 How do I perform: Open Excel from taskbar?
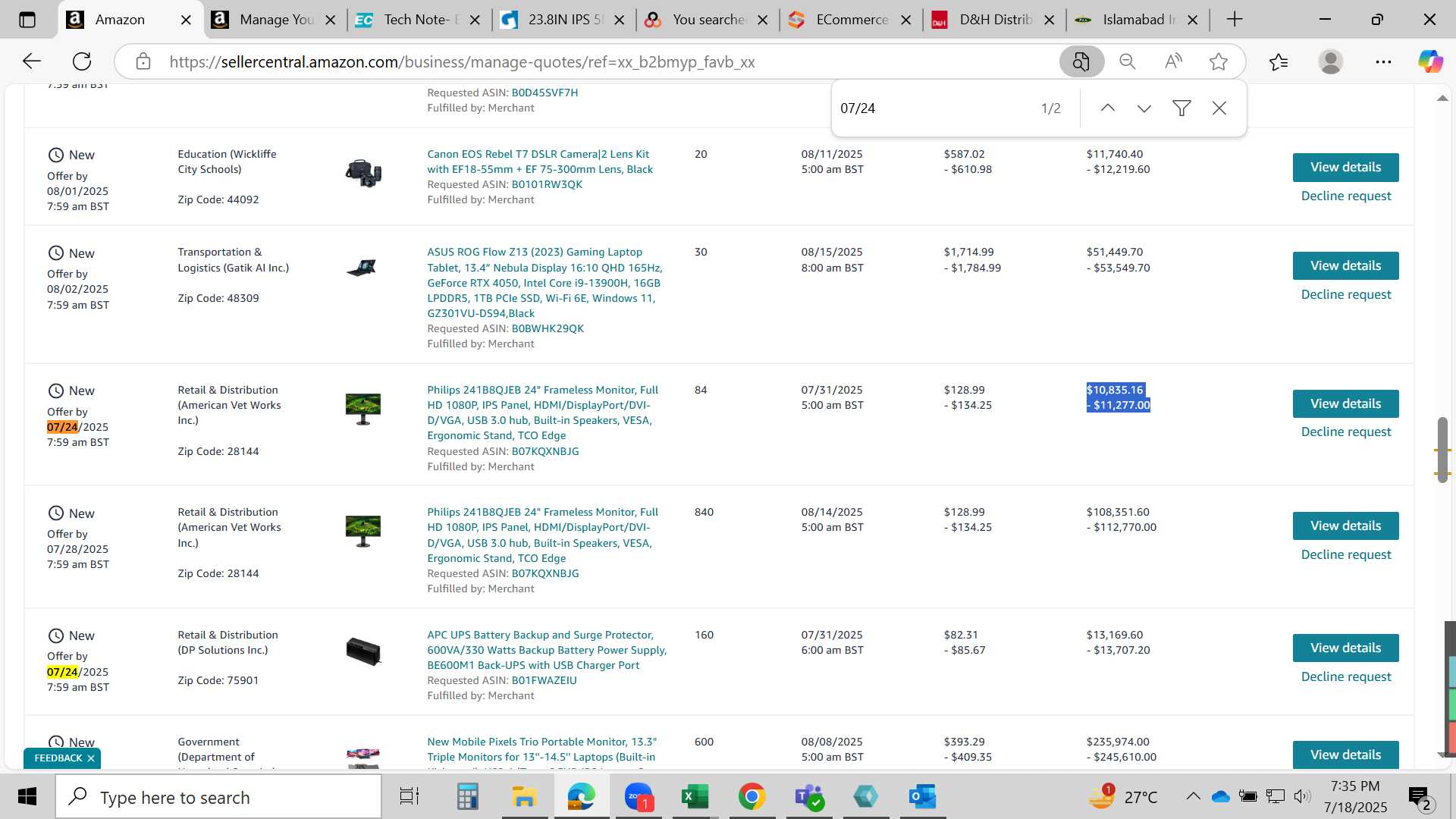[x=695, y=796]
